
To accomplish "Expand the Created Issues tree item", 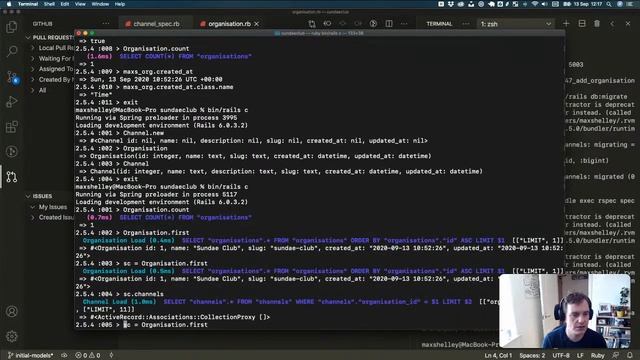I will click(x=53, y=218).
